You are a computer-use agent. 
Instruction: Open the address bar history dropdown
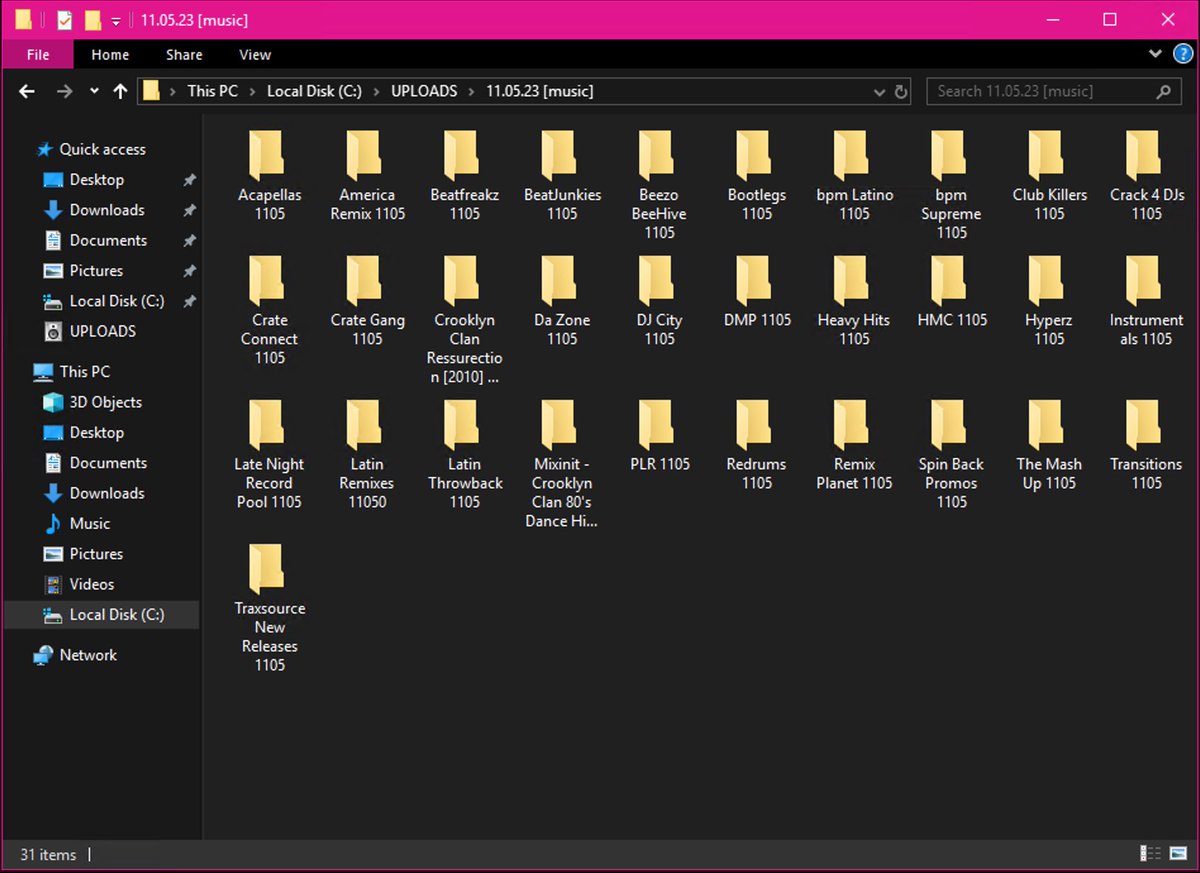[x=879, y=92]
